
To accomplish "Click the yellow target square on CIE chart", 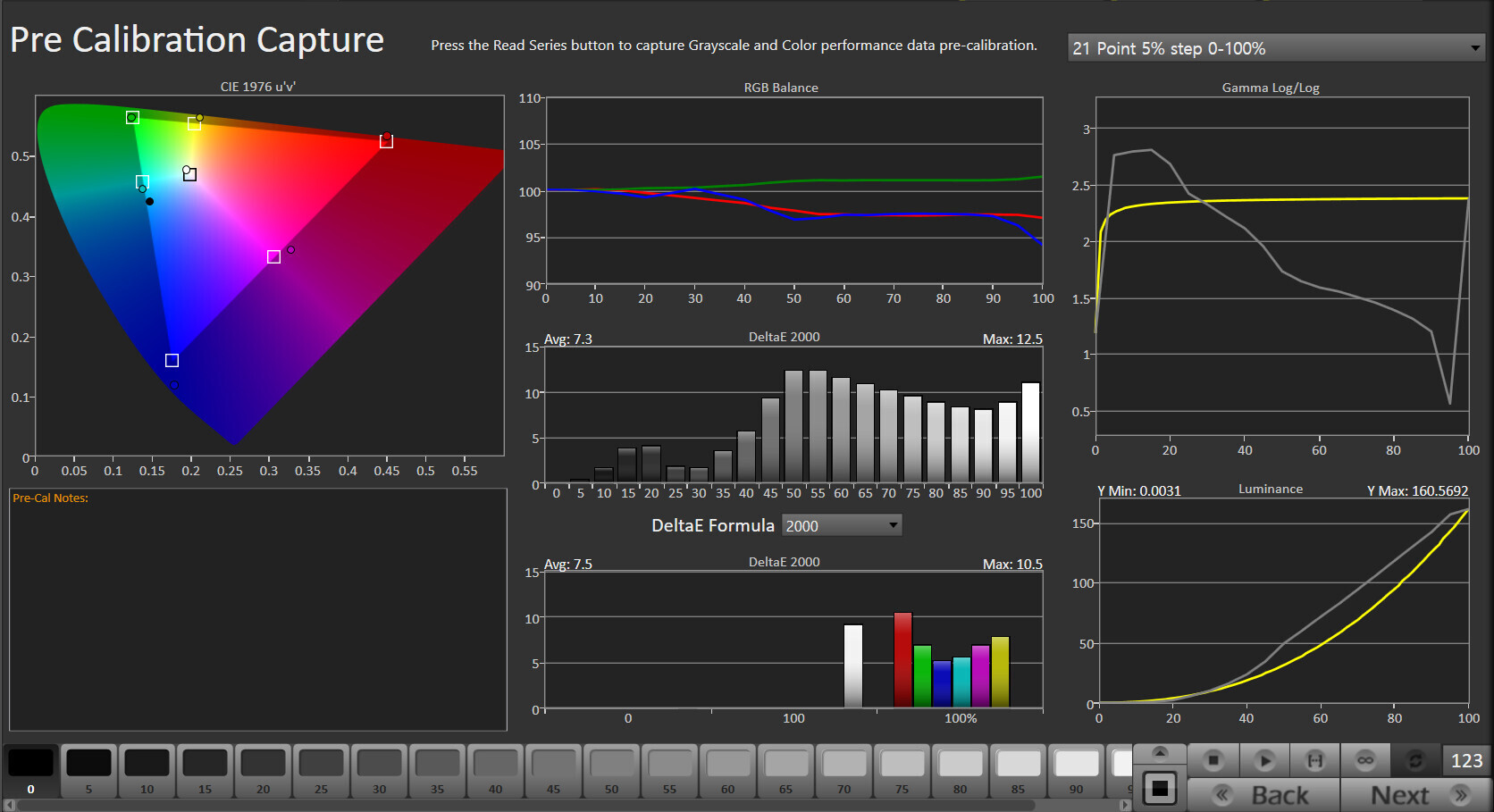I will (x=194, y=124).
